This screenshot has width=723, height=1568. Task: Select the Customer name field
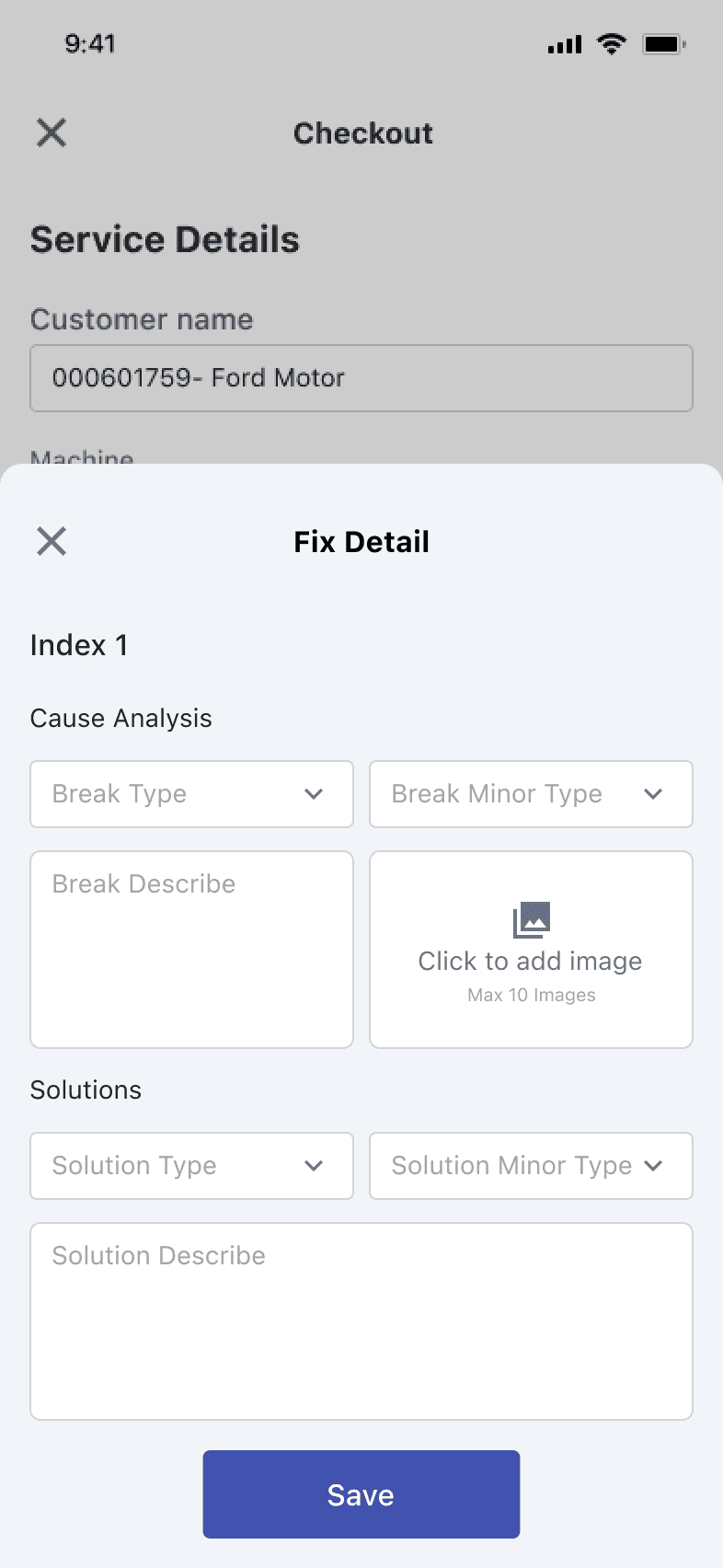pyautogui.click(x=361, y=378)
